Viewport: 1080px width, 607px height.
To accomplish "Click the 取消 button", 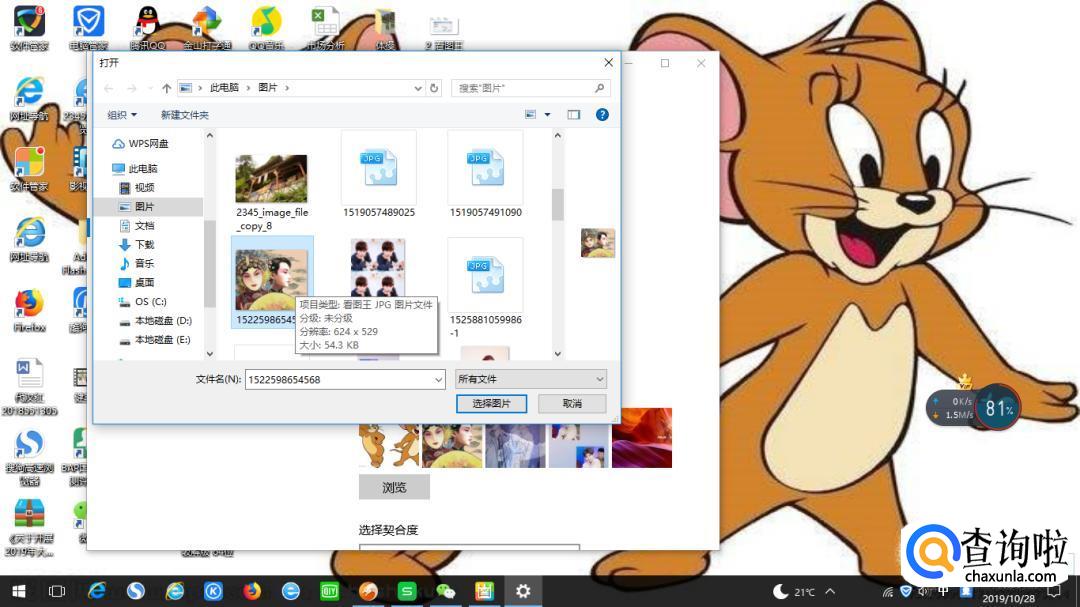I will pyautogui.click(x=572, y=403).
